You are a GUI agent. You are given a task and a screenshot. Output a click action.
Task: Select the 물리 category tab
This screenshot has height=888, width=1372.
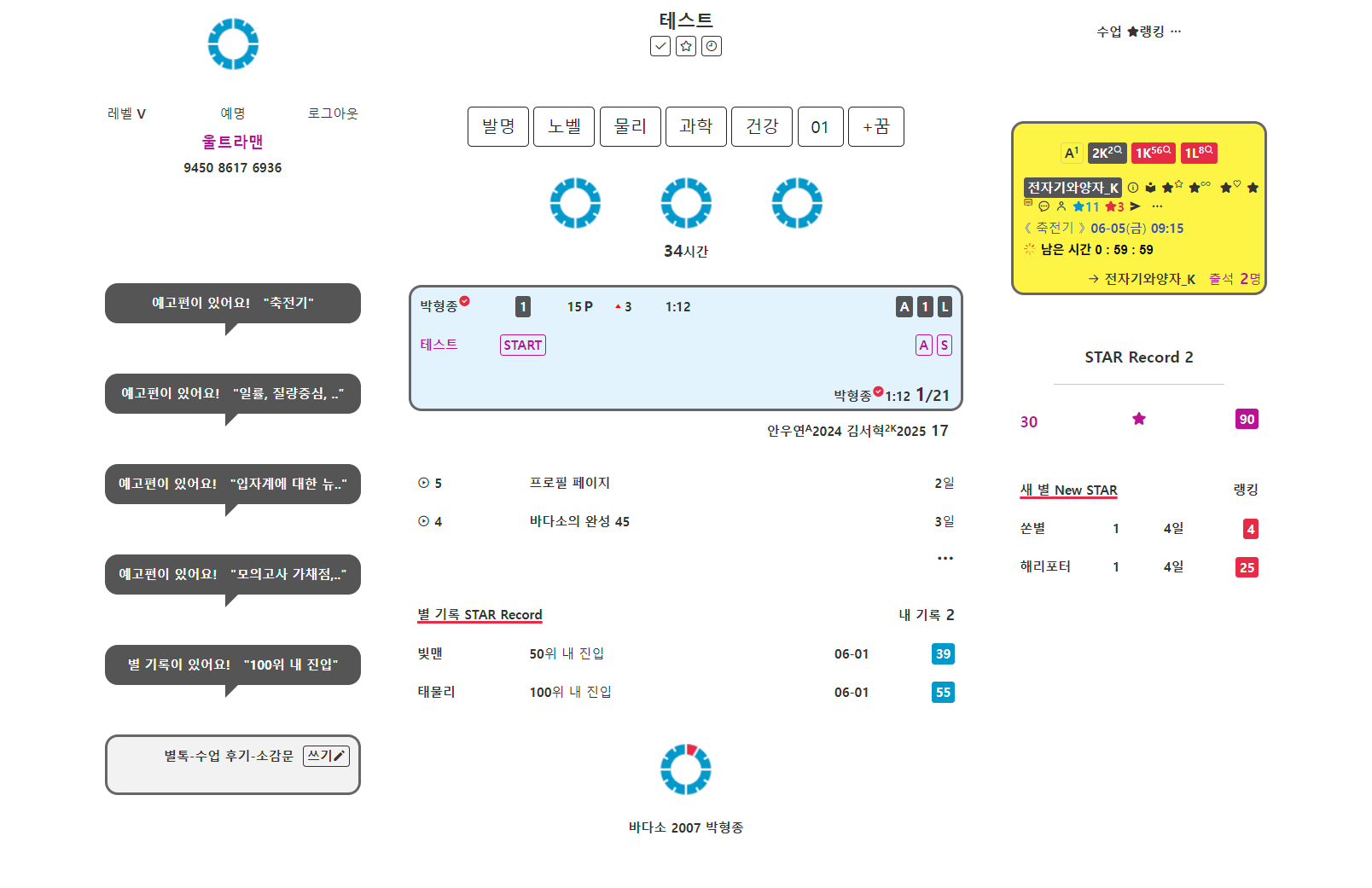tap(631, 126)
